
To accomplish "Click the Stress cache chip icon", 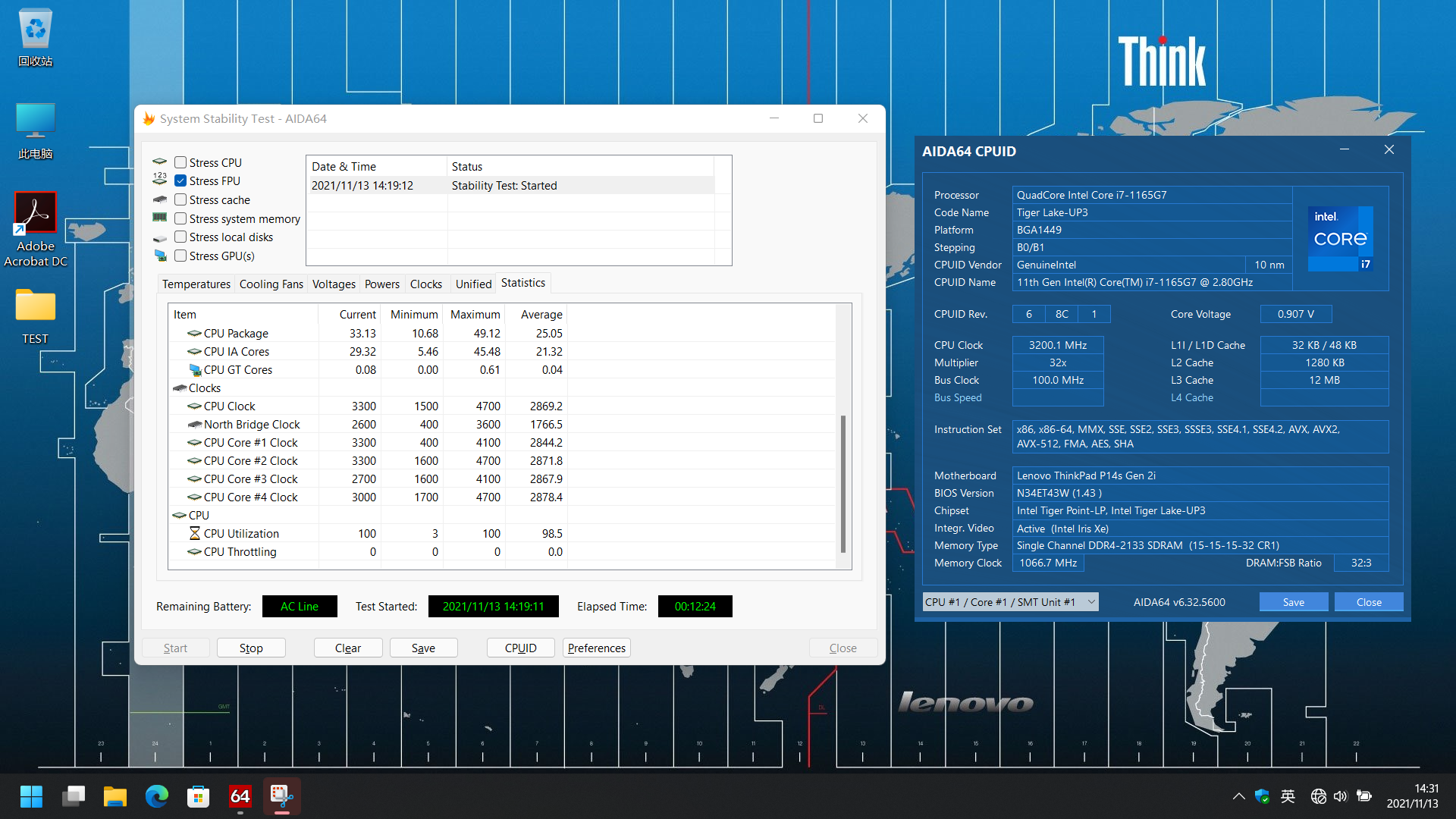I will (x=159, y=199).
